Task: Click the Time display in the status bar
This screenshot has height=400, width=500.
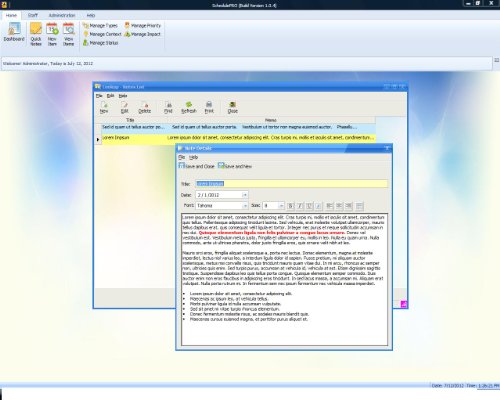Action: [483, 386]
